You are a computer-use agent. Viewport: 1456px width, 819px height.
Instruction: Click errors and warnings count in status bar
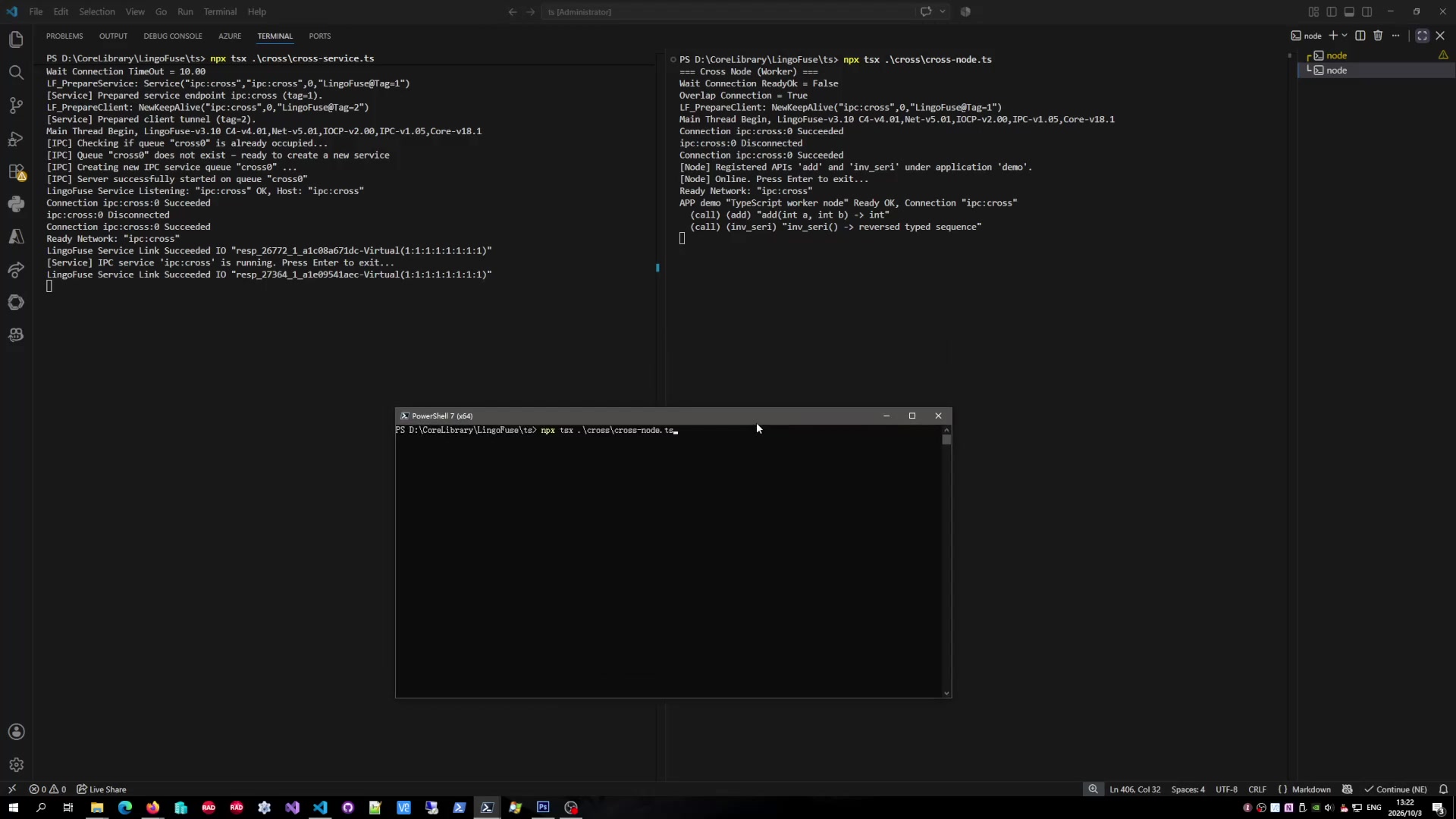click(x=48, y=789)
